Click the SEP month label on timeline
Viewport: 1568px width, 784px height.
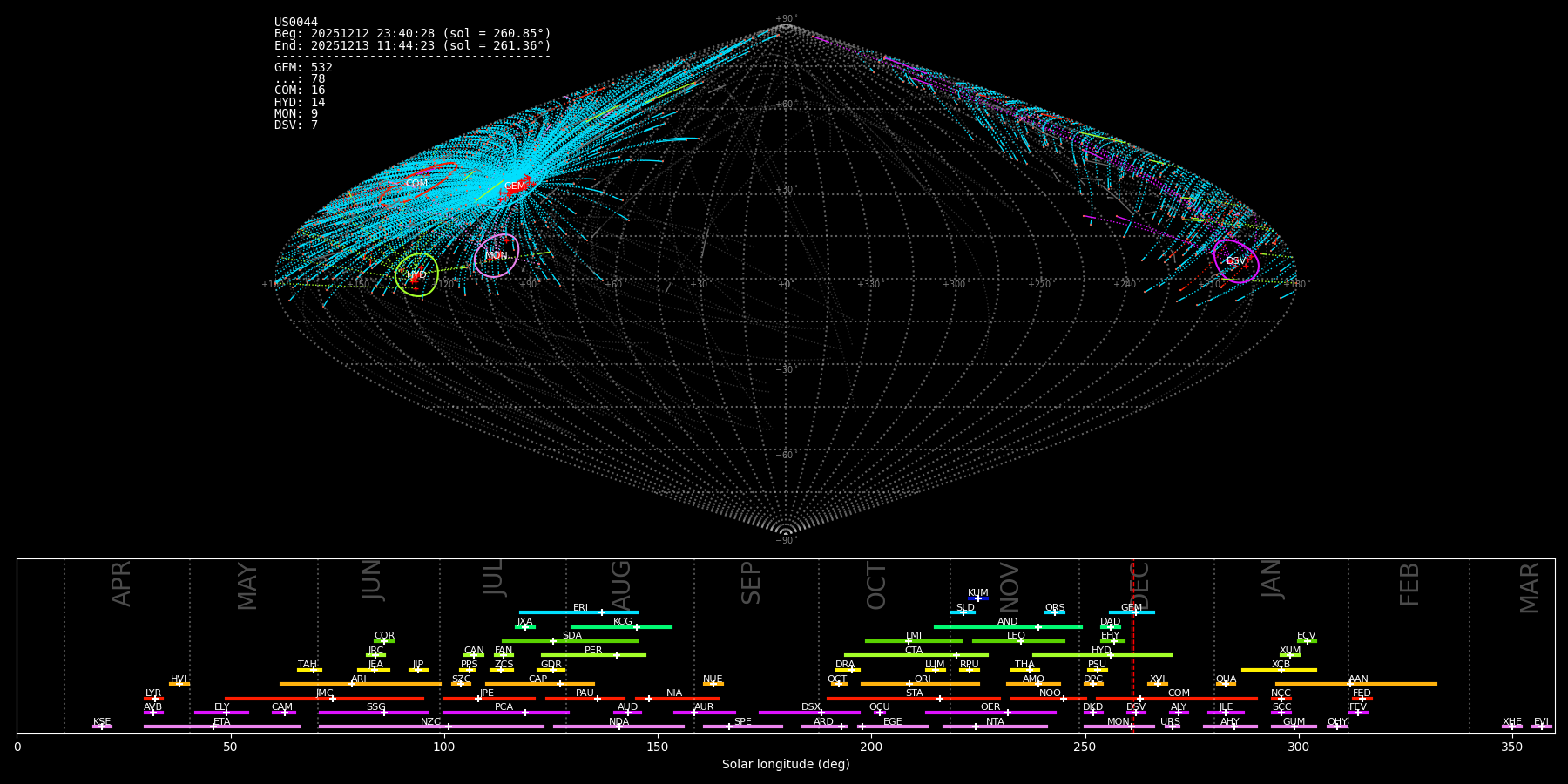pos(751,583)
